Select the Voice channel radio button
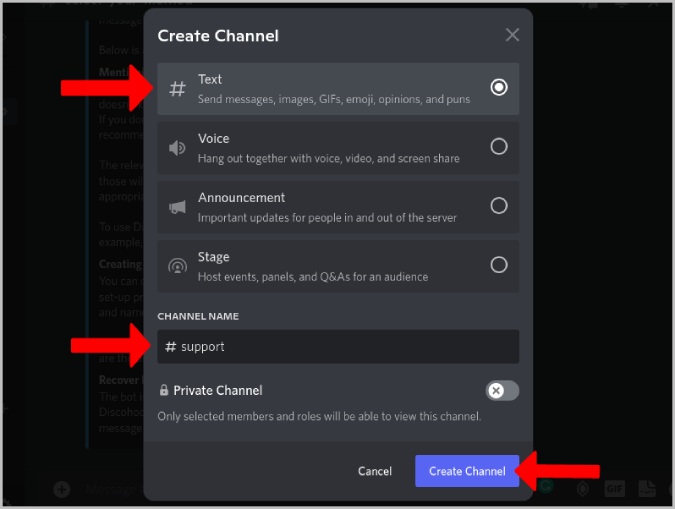 (499, 146)
